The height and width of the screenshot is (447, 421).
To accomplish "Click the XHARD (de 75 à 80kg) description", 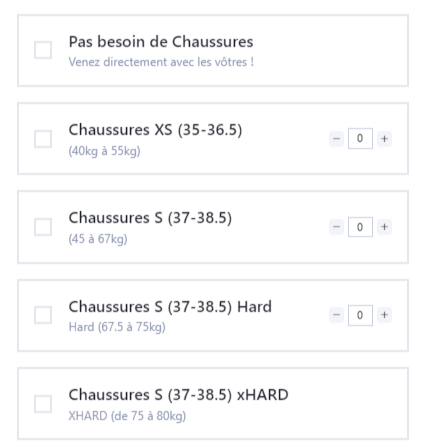I will 127,416.
